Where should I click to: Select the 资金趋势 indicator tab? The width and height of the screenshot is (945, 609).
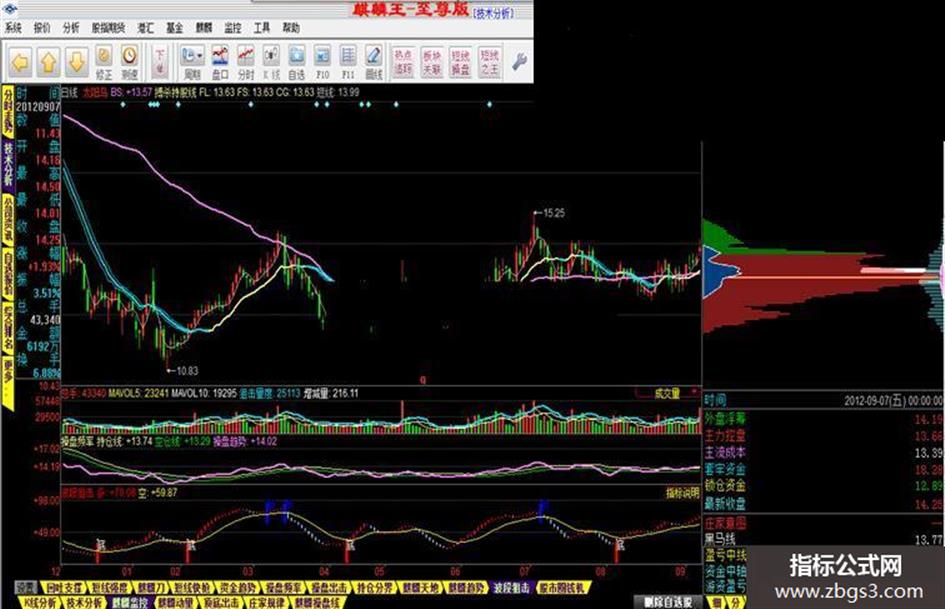[x=236, y=588]
